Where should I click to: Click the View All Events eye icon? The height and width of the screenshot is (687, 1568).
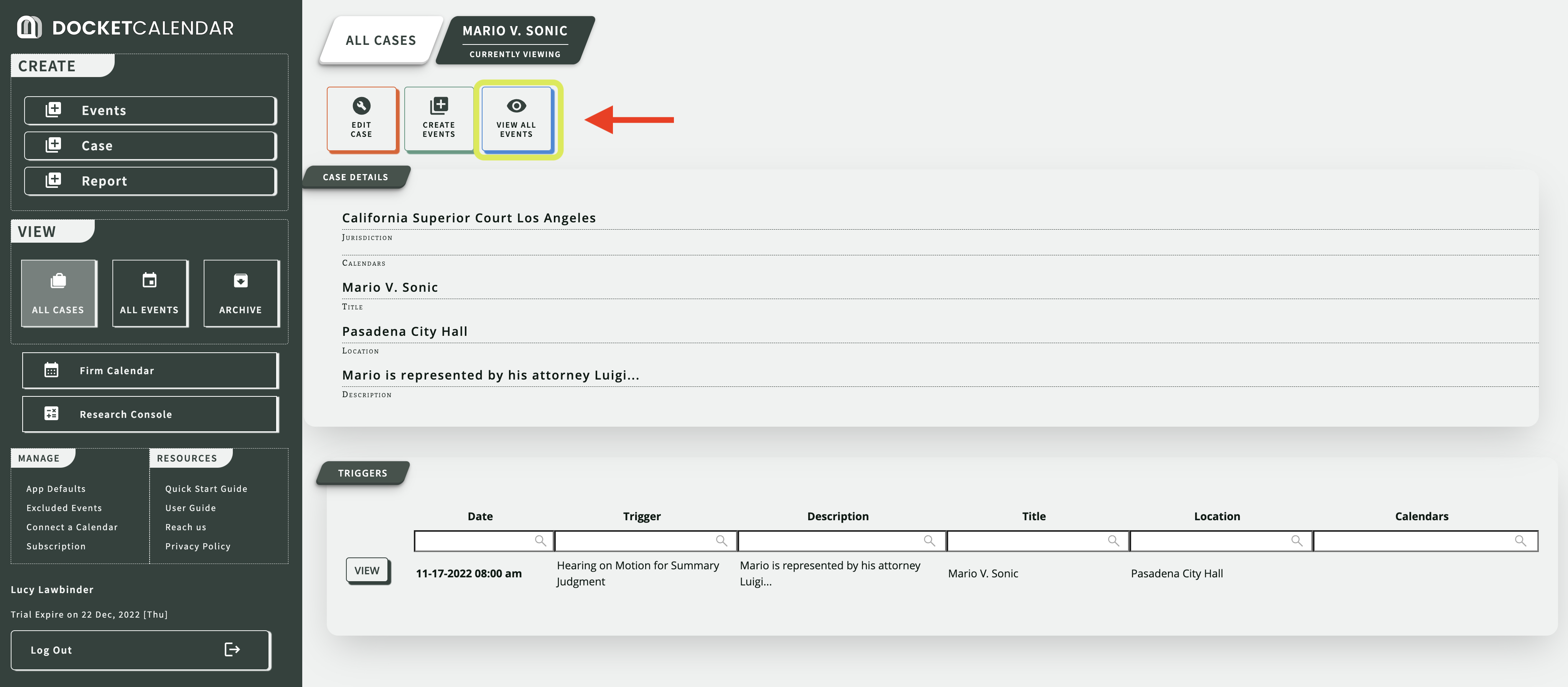[516, 106]
